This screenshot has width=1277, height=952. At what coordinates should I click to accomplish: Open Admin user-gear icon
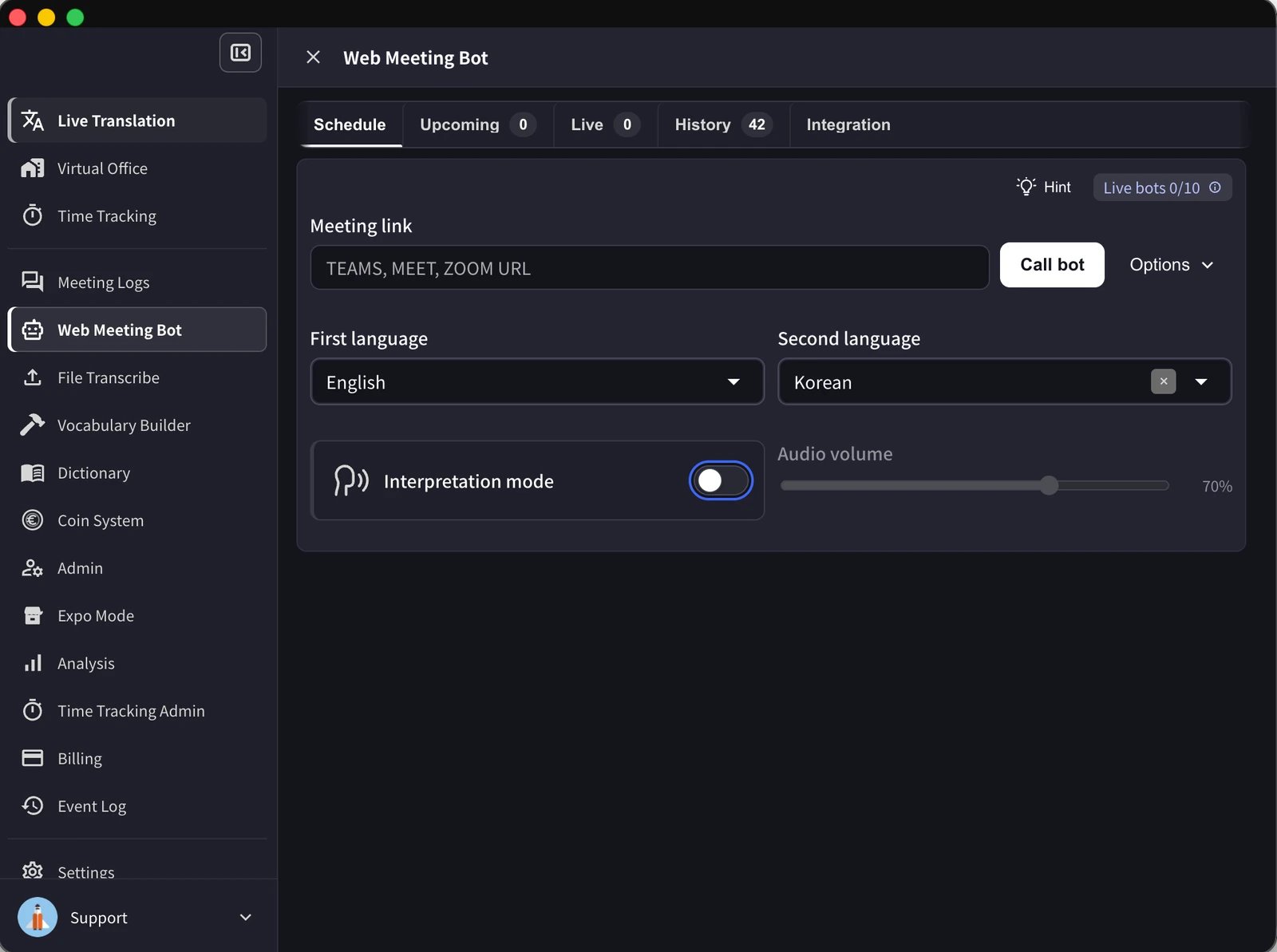click(x=33, y=568)
